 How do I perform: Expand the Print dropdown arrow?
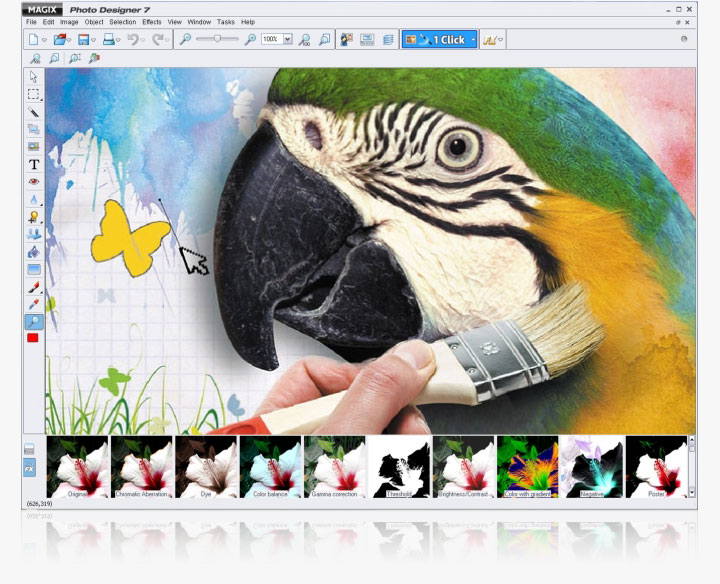118,40
